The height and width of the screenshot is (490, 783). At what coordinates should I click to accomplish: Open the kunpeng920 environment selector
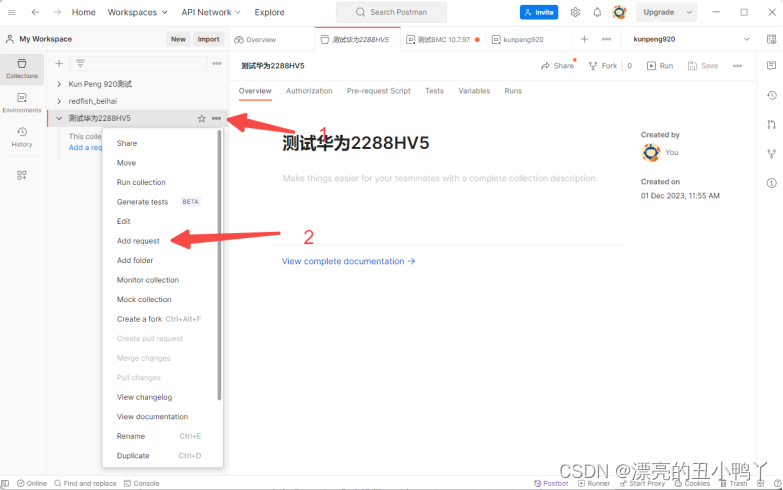692,39
